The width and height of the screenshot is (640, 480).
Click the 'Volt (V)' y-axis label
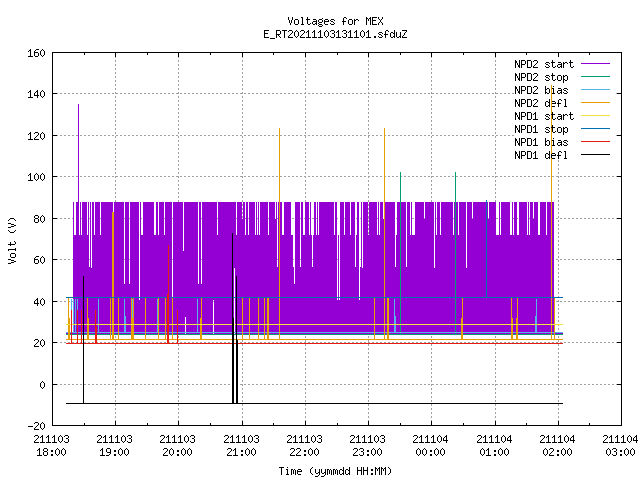coord(12,240)
